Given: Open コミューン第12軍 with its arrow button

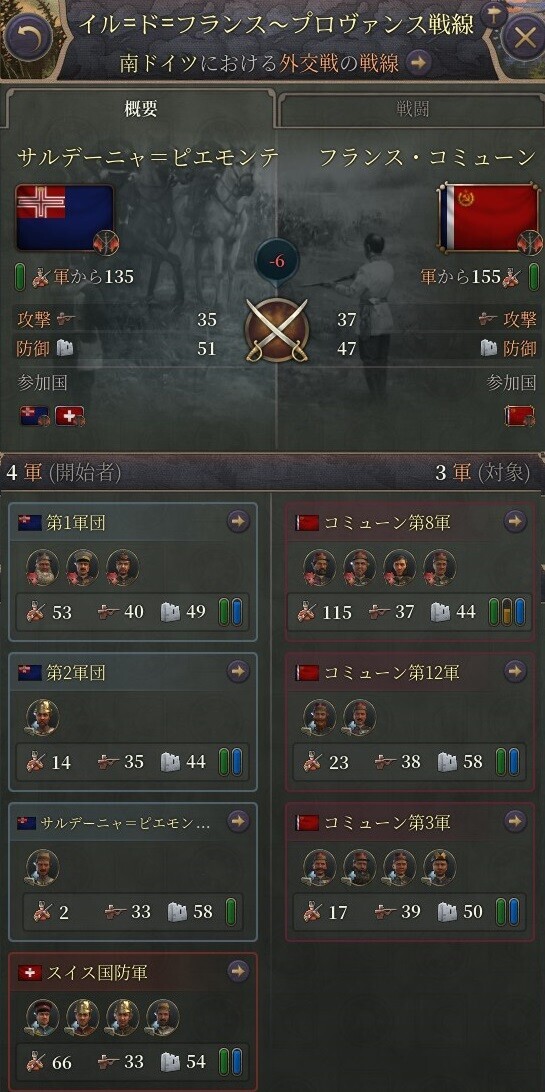Looking at the screenshot, I should pos(515,671).
